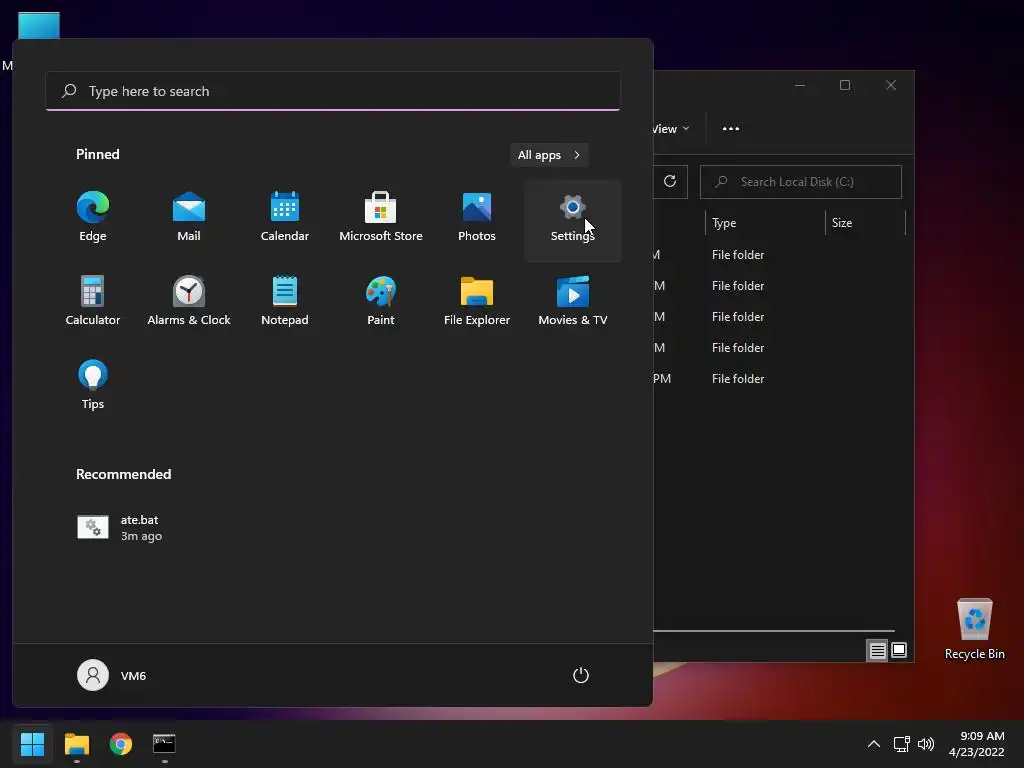Focus the Type here to search box
Screen dimensions: 1024x768
tap(333, 91)
